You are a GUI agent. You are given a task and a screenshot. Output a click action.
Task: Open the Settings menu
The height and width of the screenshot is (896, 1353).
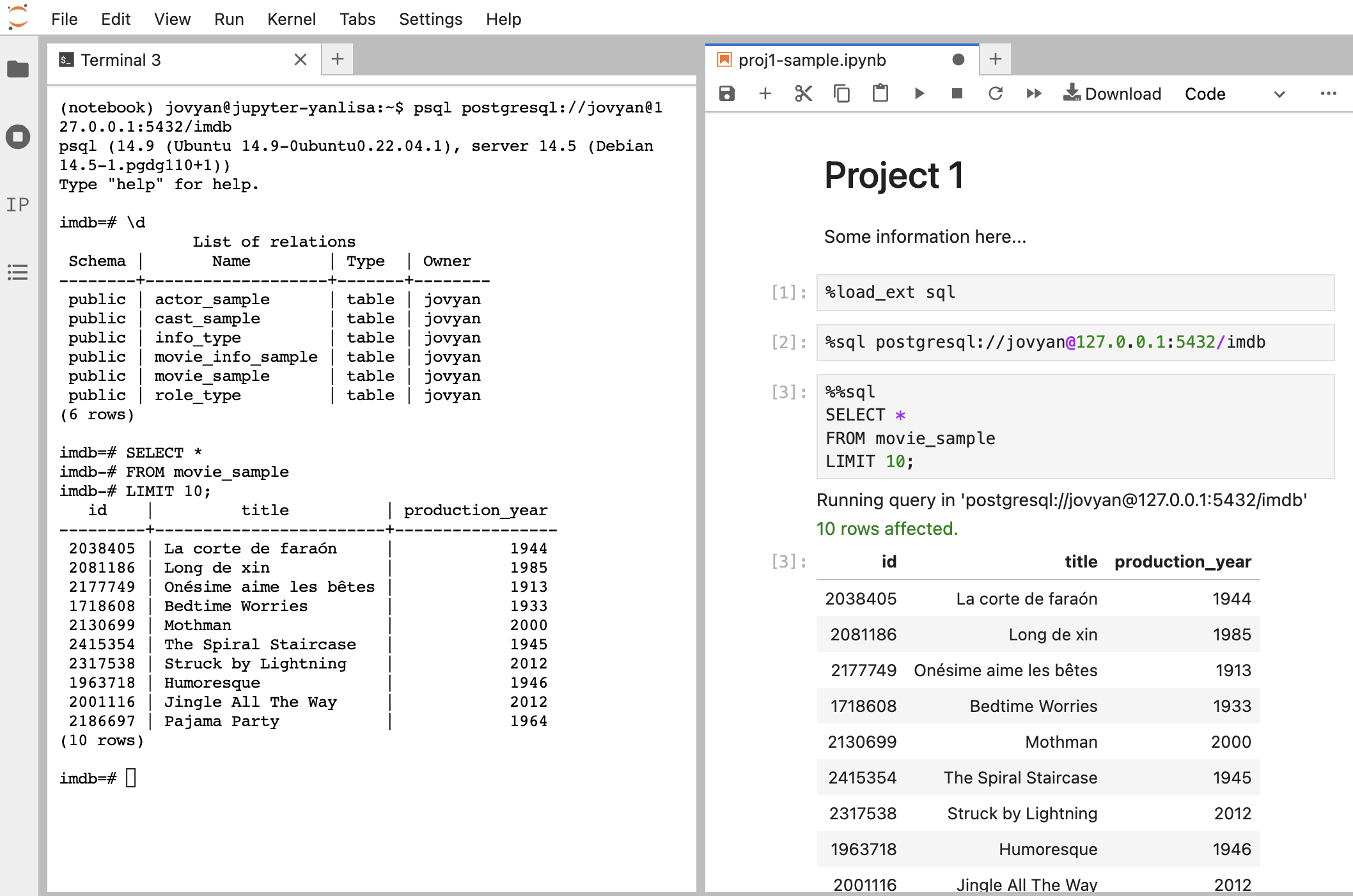[430, 19]
